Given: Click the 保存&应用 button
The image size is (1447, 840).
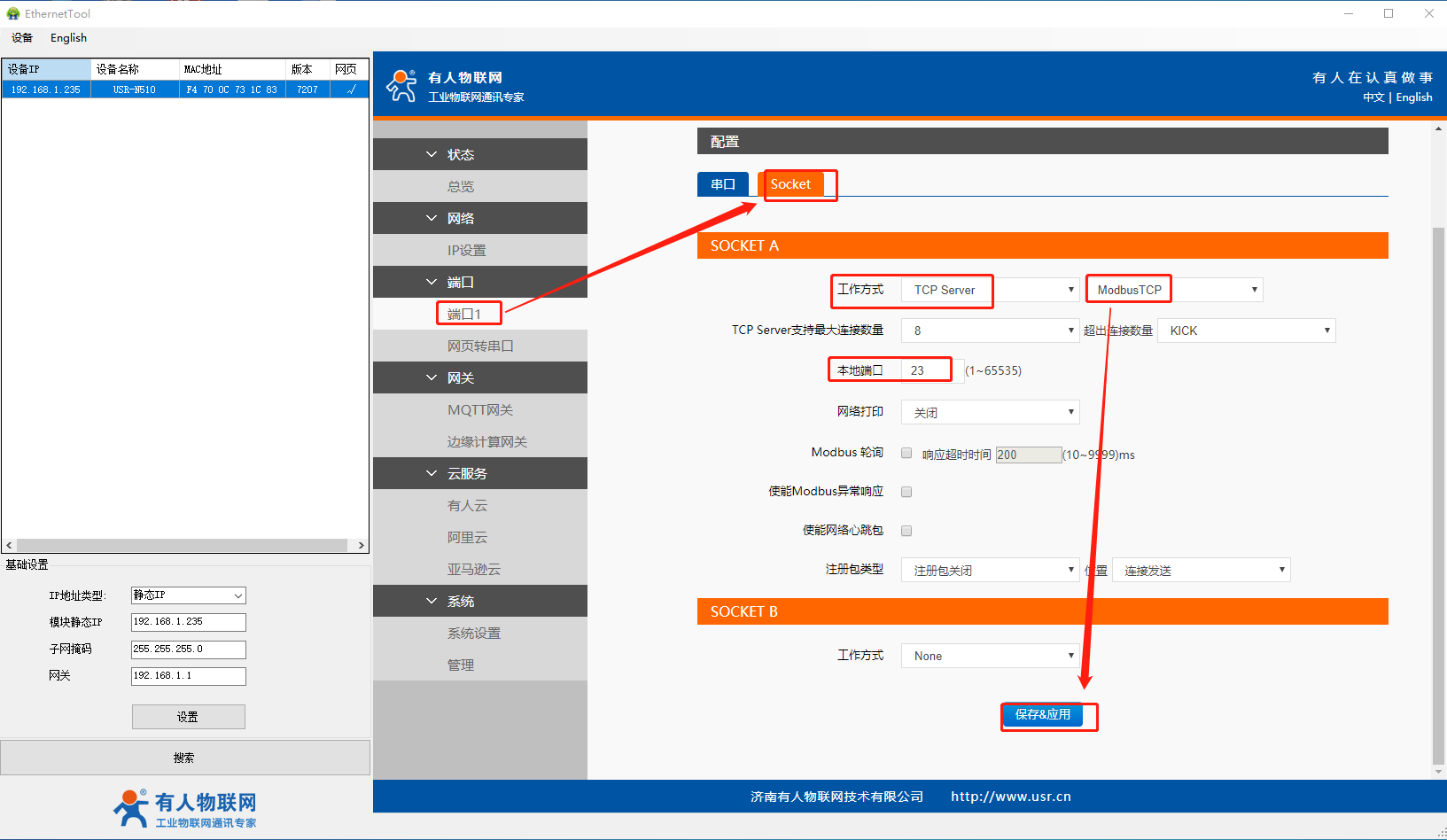Looking at the screenshot, I should click(x=1042, y=714).
